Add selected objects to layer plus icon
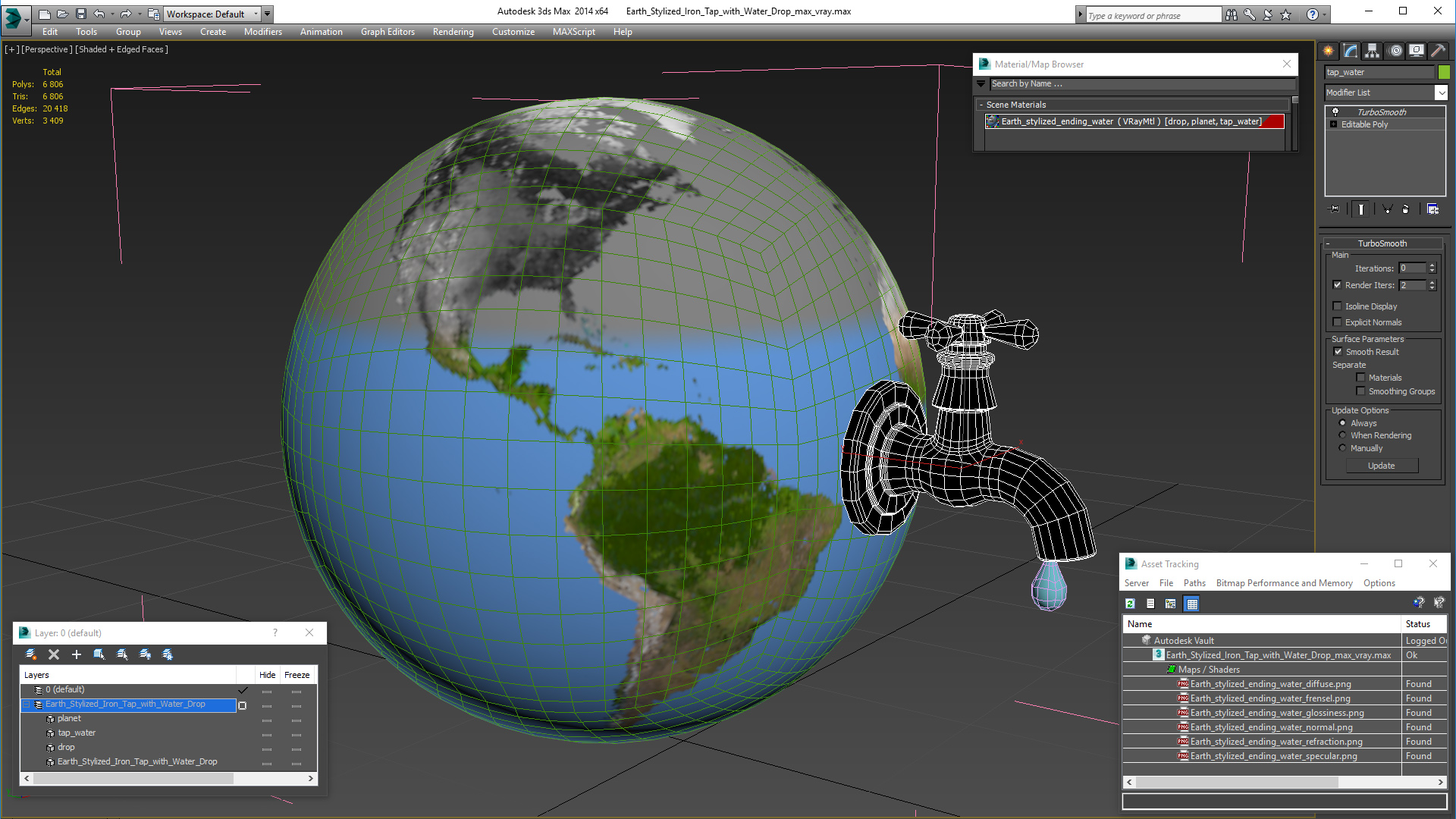 77,654
